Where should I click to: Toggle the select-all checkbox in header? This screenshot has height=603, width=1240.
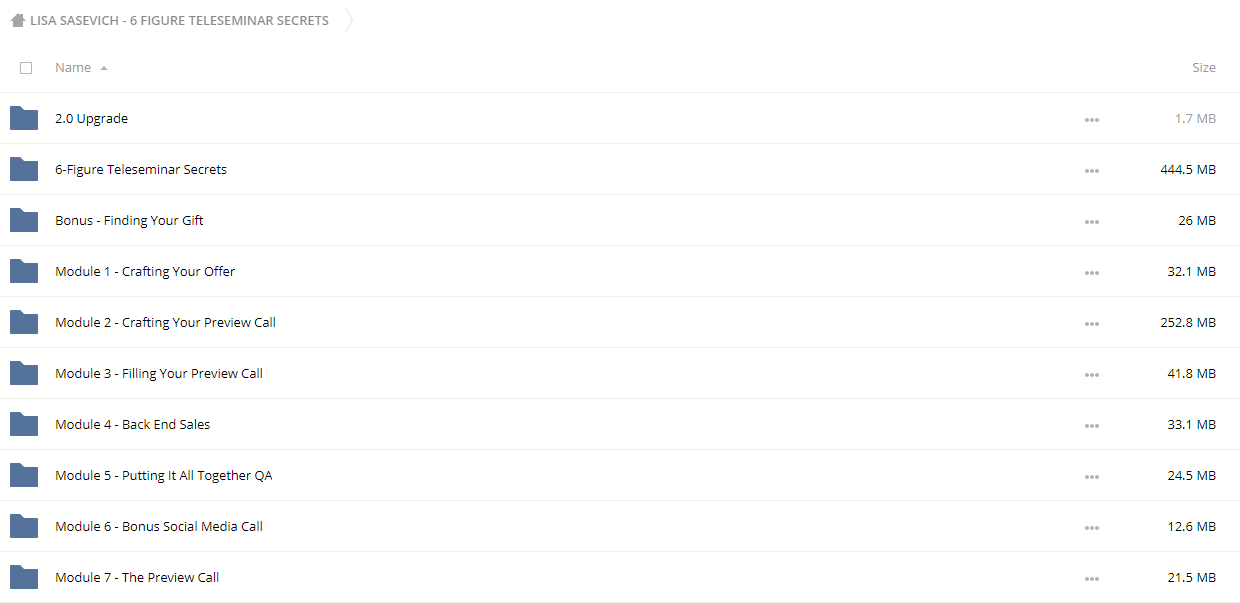click(26, 68)
